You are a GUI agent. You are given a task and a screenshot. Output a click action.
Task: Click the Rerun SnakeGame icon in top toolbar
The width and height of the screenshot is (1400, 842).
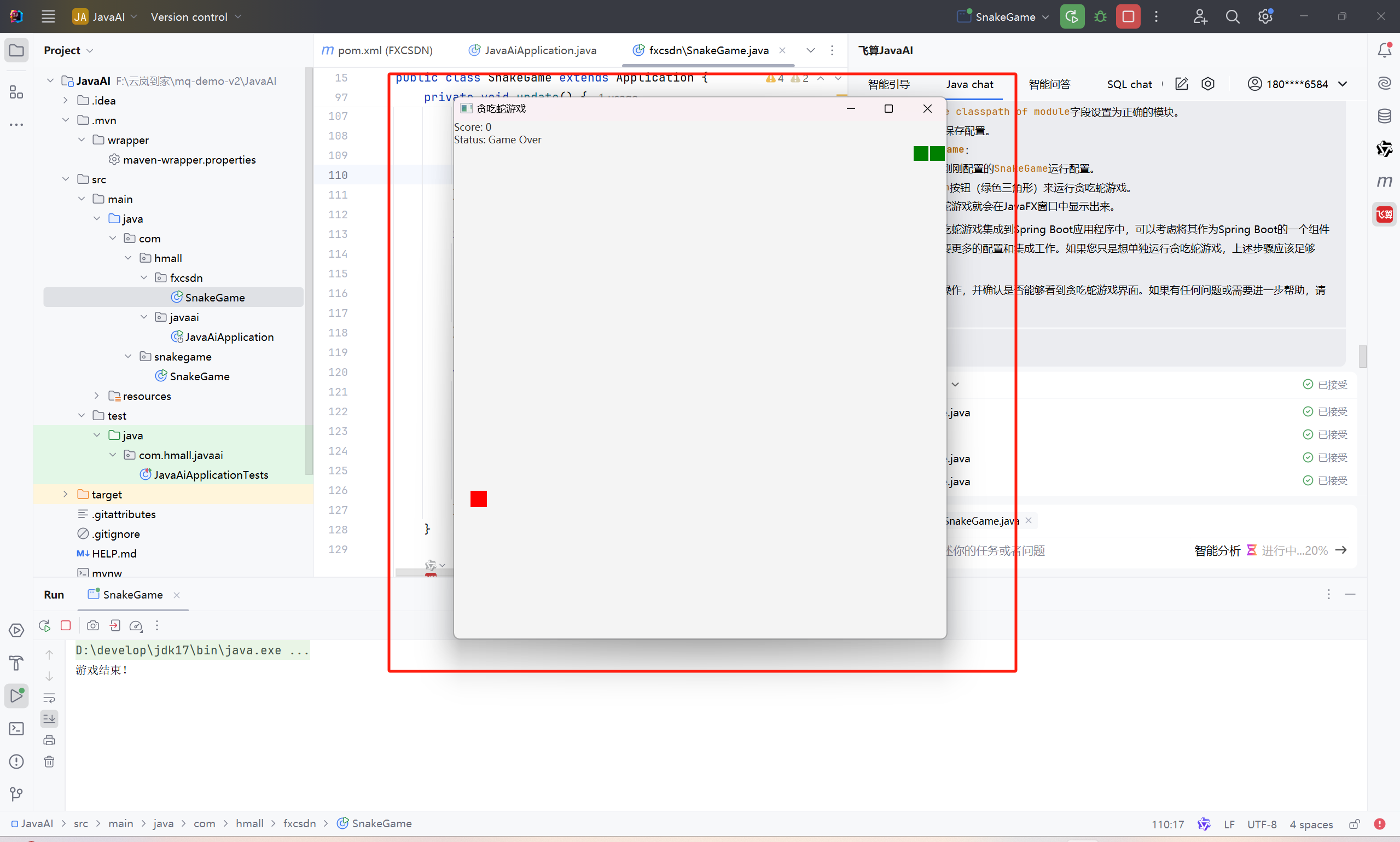(1072, 16)
